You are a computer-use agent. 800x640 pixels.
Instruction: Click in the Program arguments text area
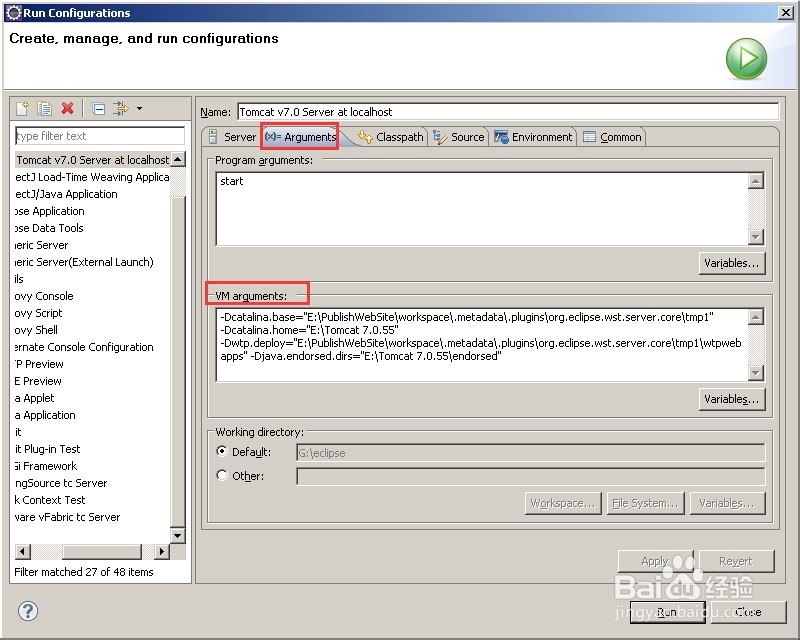click(482, 209)
